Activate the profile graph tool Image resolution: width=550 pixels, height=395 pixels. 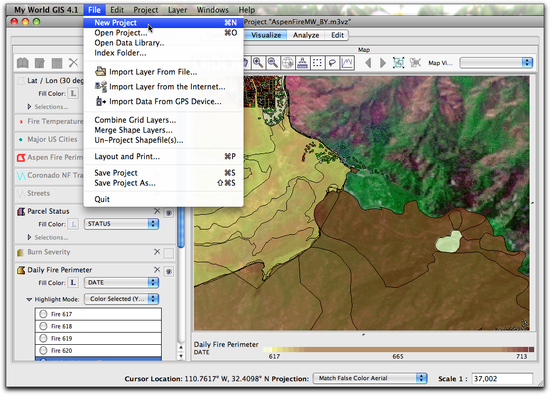coord(347,63)
